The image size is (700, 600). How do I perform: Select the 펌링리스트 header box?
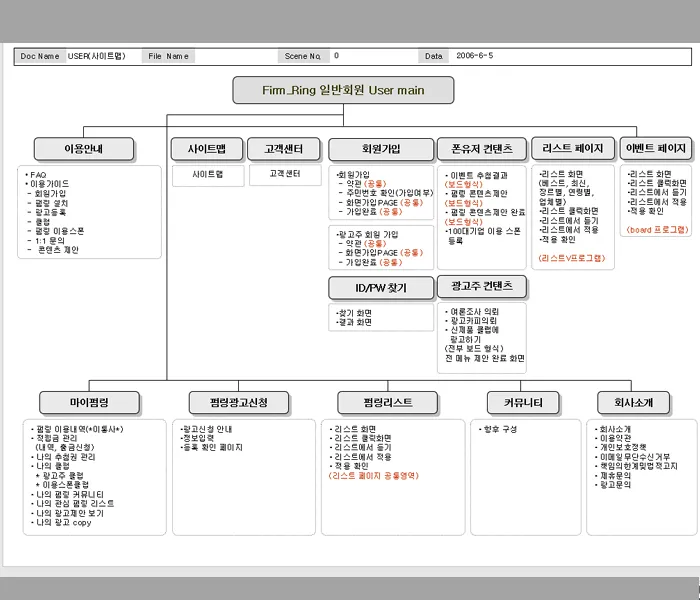(387, 403)
